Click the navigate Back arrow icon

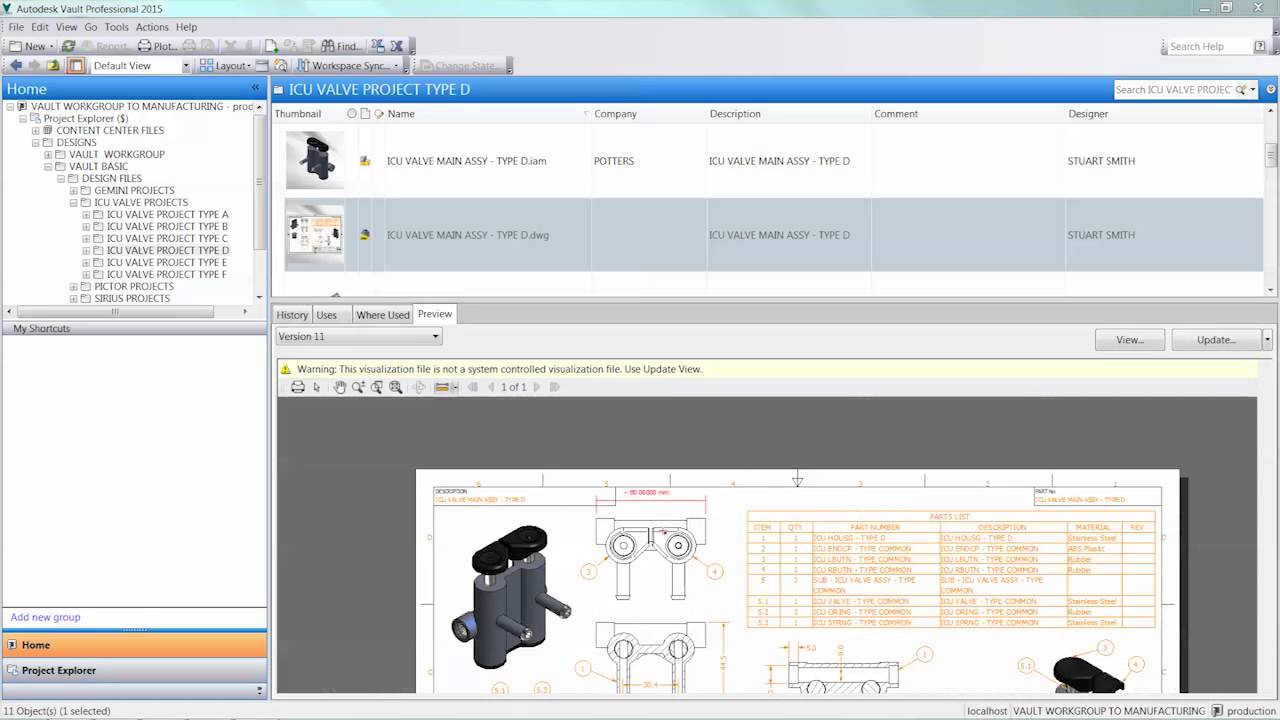click(x=16, y=66)
